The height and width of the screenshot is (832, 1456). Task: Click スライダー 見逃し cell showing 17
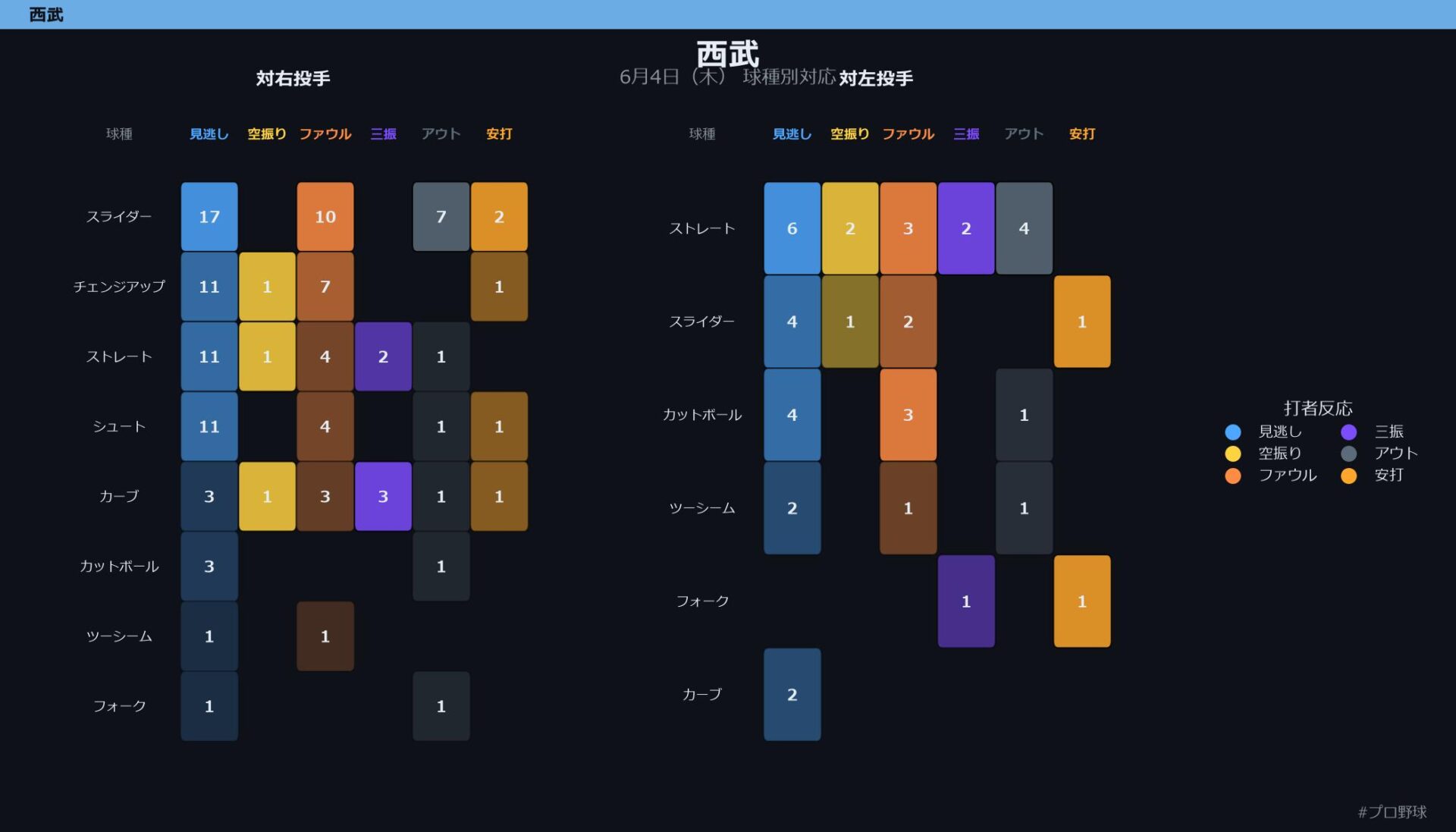[209, 216]
